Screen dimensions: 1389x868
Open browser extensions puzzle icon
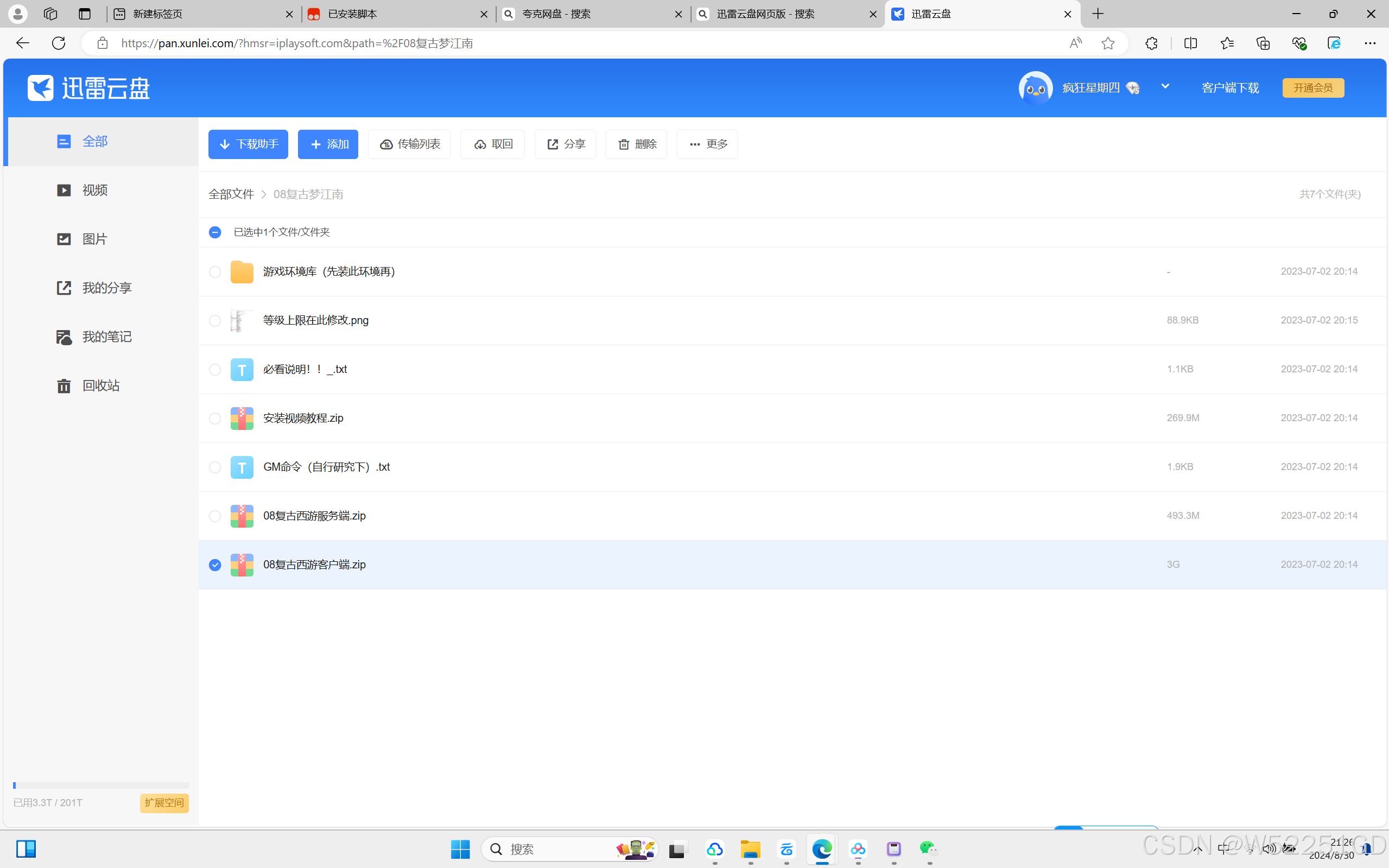(1151, 43)
